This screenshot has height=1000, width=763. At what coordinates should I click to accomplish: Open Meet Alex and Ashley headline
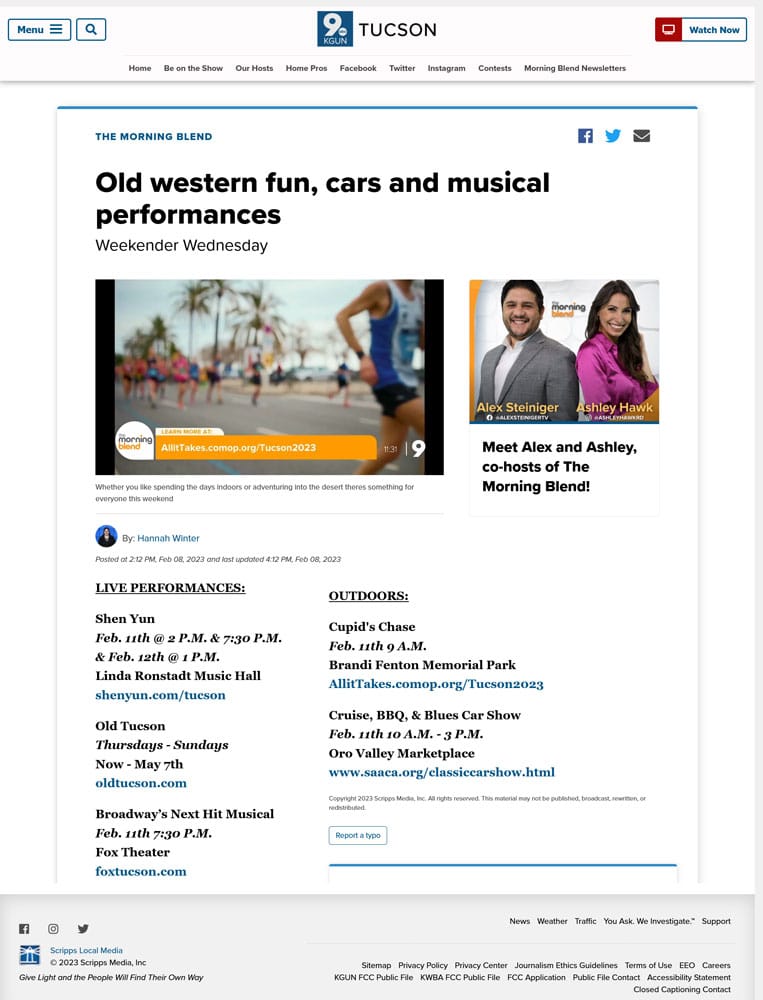pos(559,467)
